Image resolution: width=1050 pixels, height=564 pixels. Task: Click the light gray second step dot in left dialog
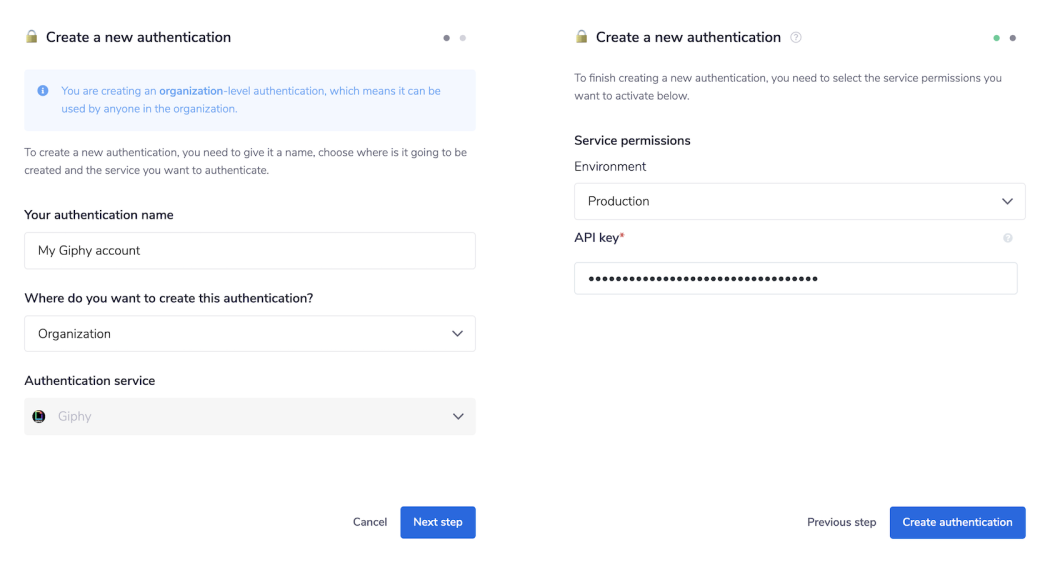[x=462, y=38]
